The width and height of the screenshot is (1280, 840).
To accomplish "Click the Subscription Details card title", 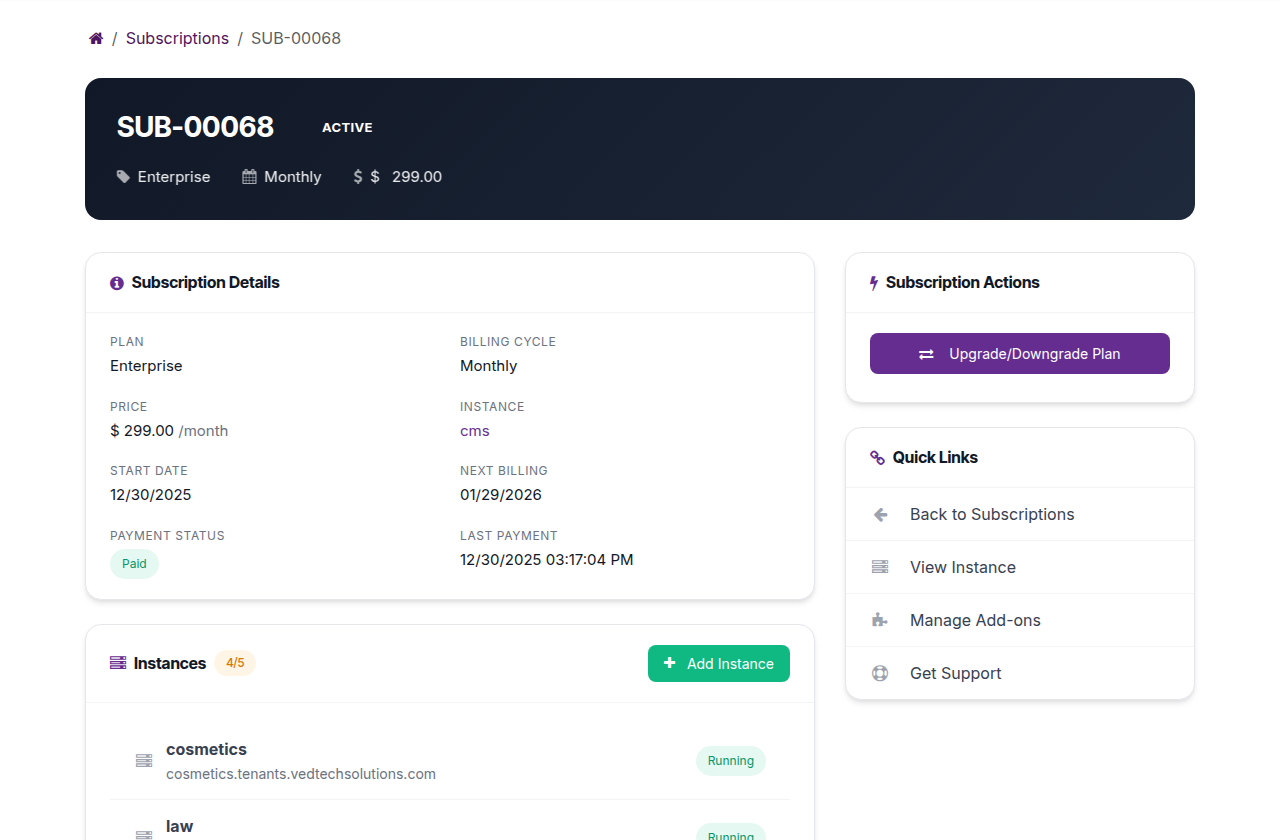I will (206, 283).
